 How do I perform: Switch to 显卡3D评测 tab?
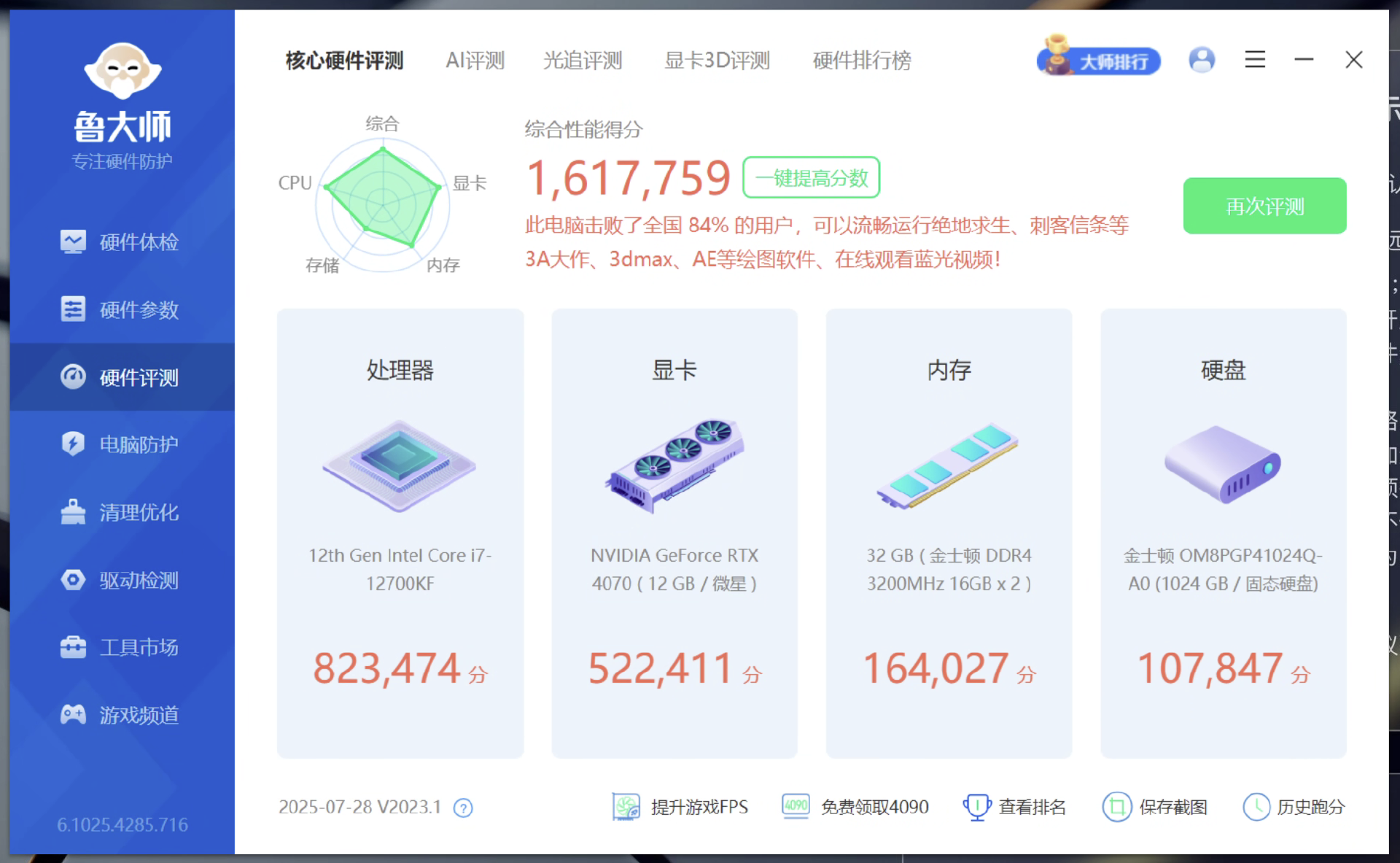pyautogui.click(x=717, y=61)
